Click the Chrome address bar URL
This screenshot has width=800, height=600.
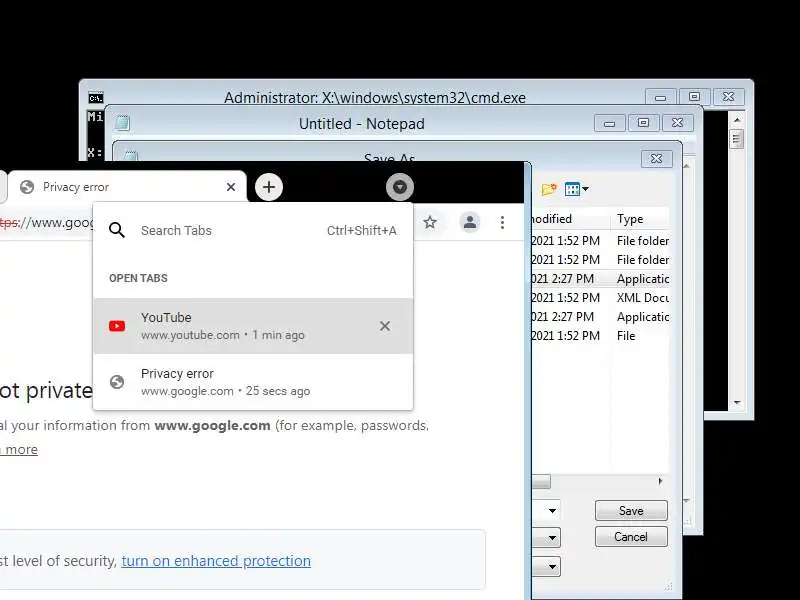point(47,222)
